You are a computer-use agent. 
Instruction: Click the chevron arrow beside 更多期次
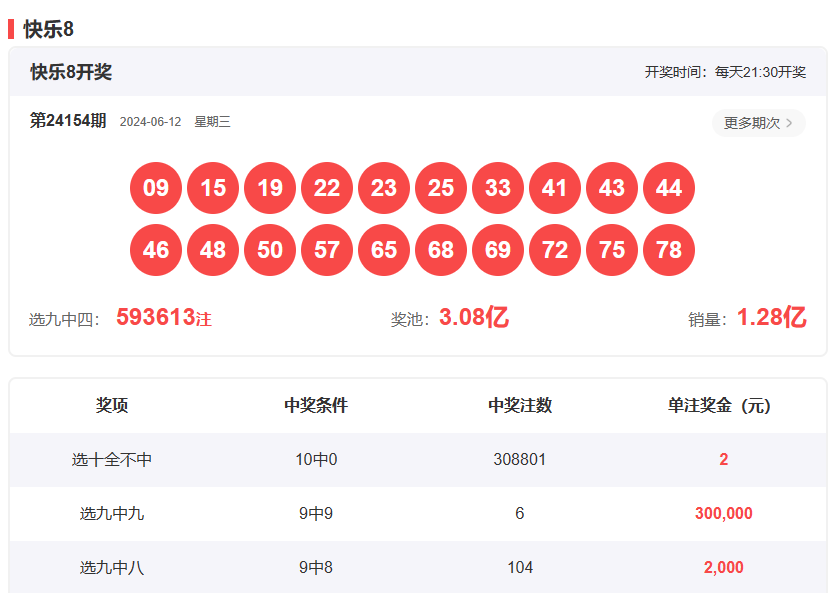coord(789,123)
